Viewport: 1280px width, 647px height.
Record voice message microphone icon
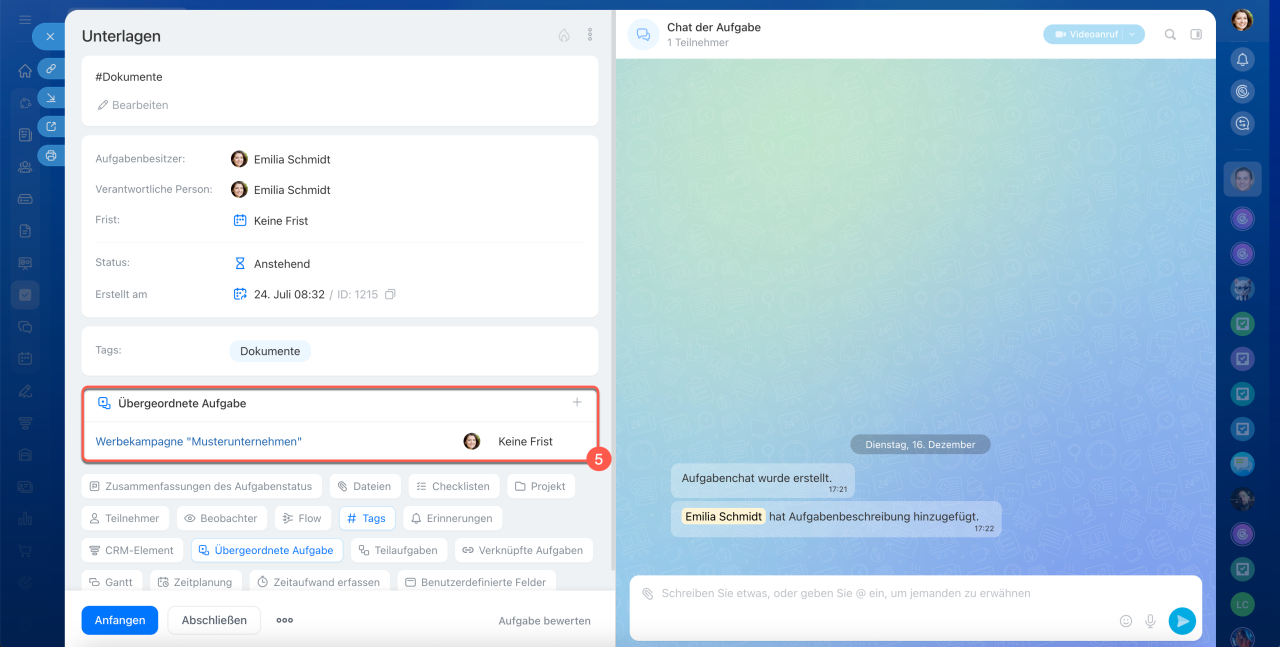pyautogui.click(x=1151, y=621)
